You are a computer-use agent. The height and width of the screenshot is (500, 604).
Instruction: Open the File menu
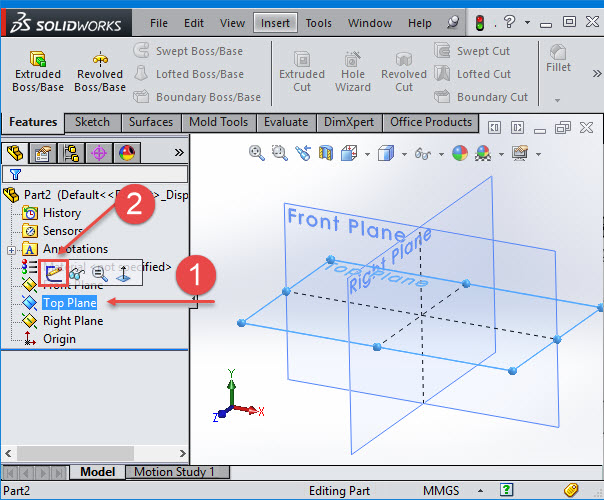click(x=159, y=23)
